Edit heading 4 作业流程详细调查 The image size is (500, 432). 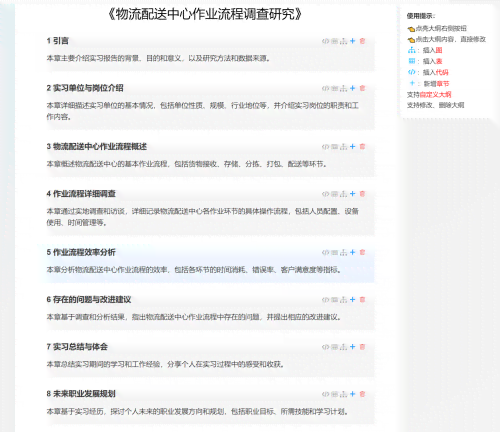point(81,194)
